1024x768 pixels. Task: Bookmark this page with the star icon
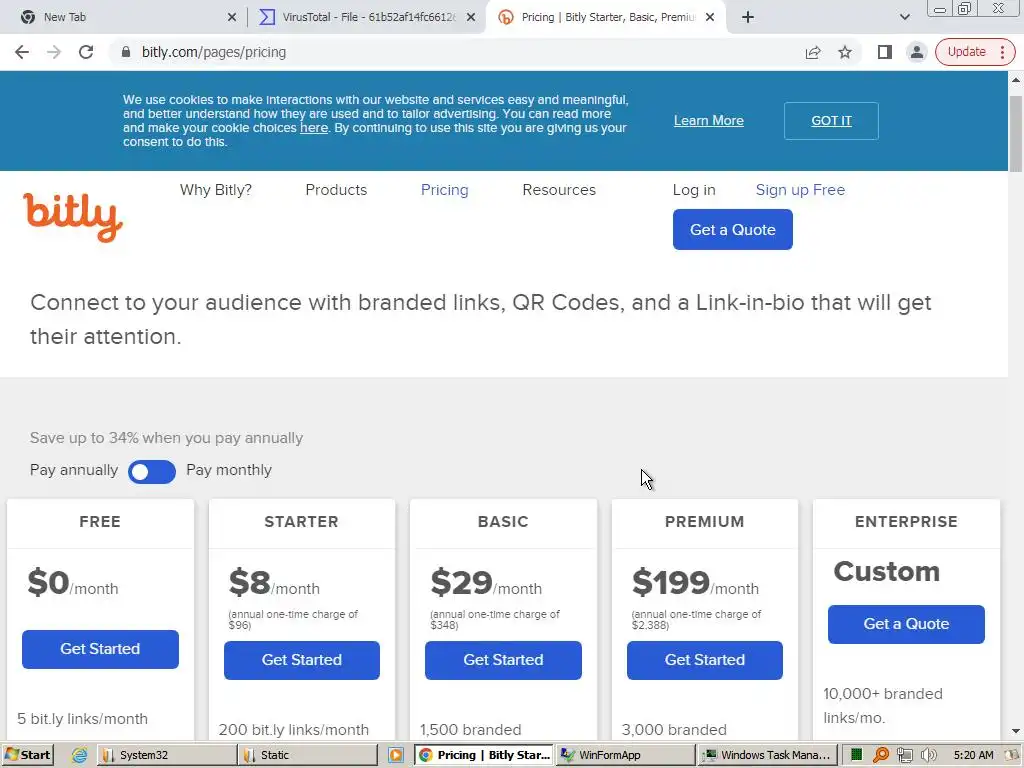click(x=844, y=52)
